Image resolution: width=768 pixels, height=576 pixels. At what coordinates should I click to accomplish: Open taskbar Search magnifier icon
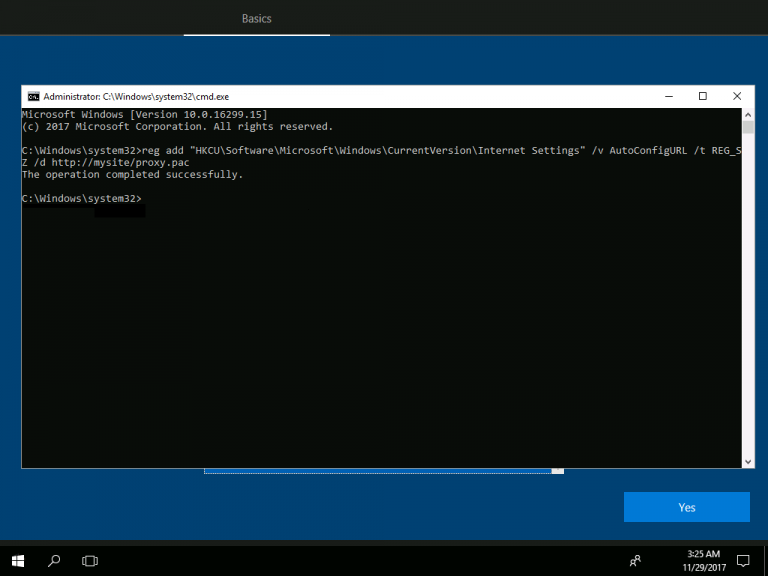pos(54,560)
